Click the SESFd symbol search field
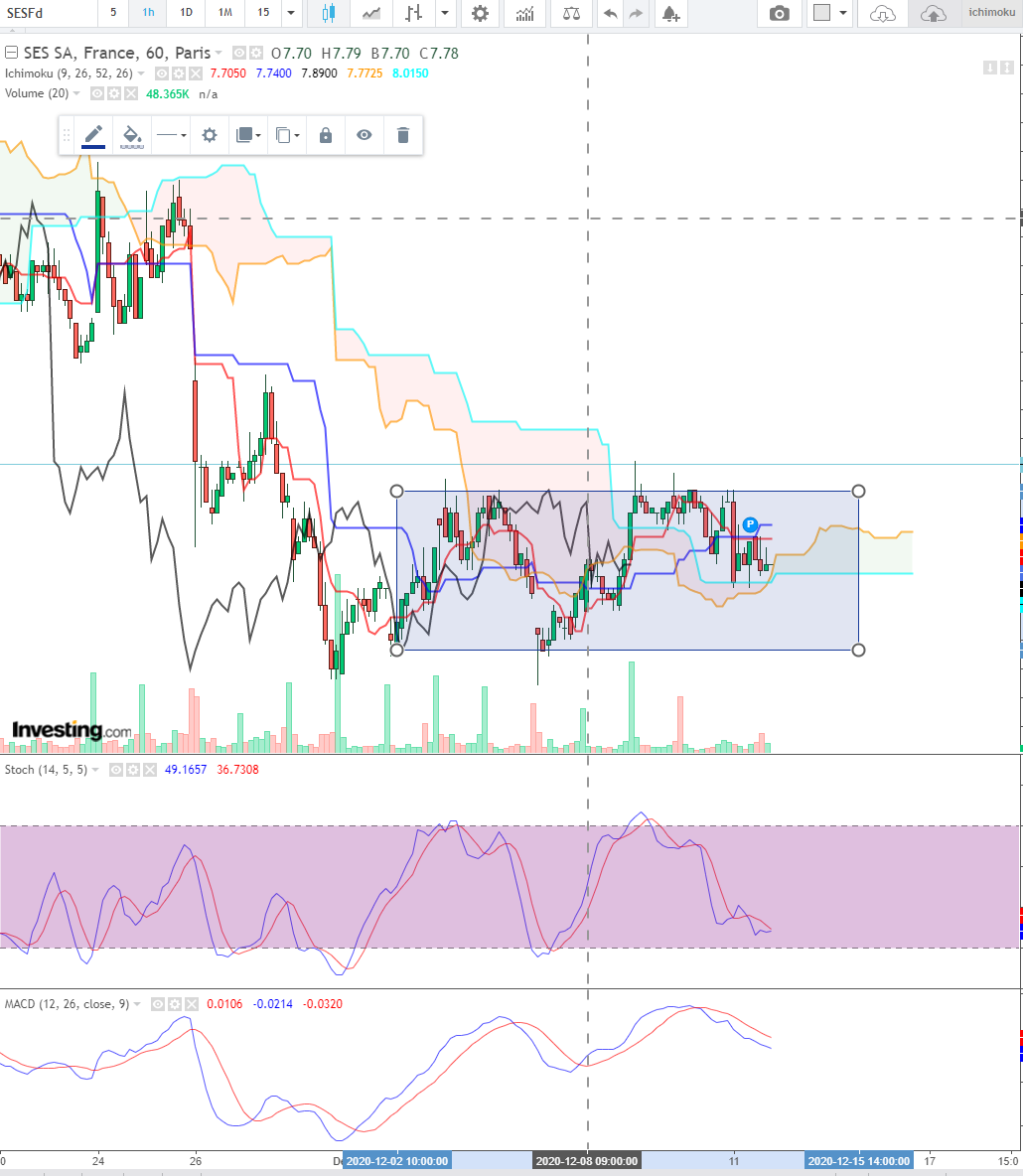Screen dimensions: 1023x1176 [48, 13]
